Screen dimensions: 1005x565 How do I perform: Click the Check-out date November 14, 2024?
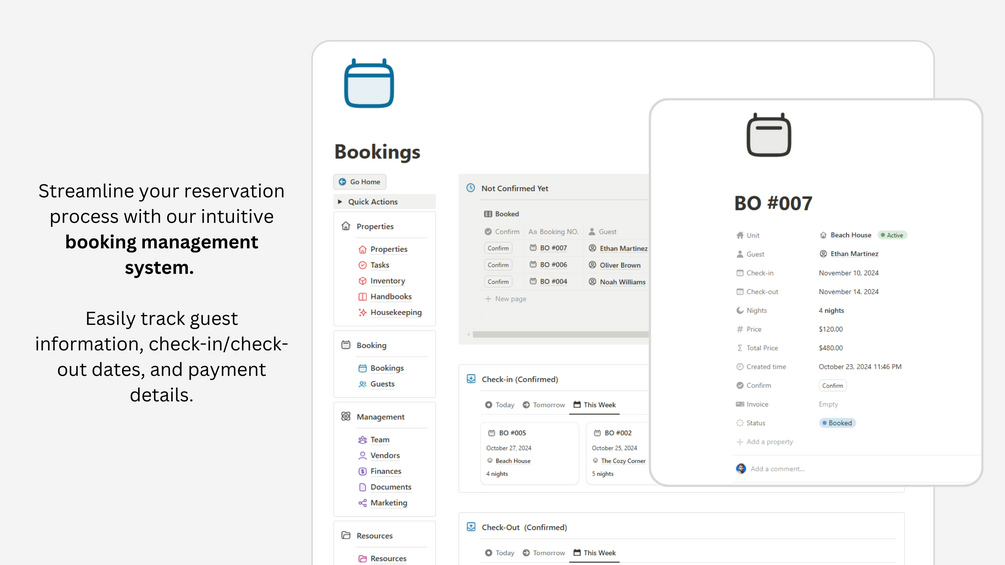(849, 291)
